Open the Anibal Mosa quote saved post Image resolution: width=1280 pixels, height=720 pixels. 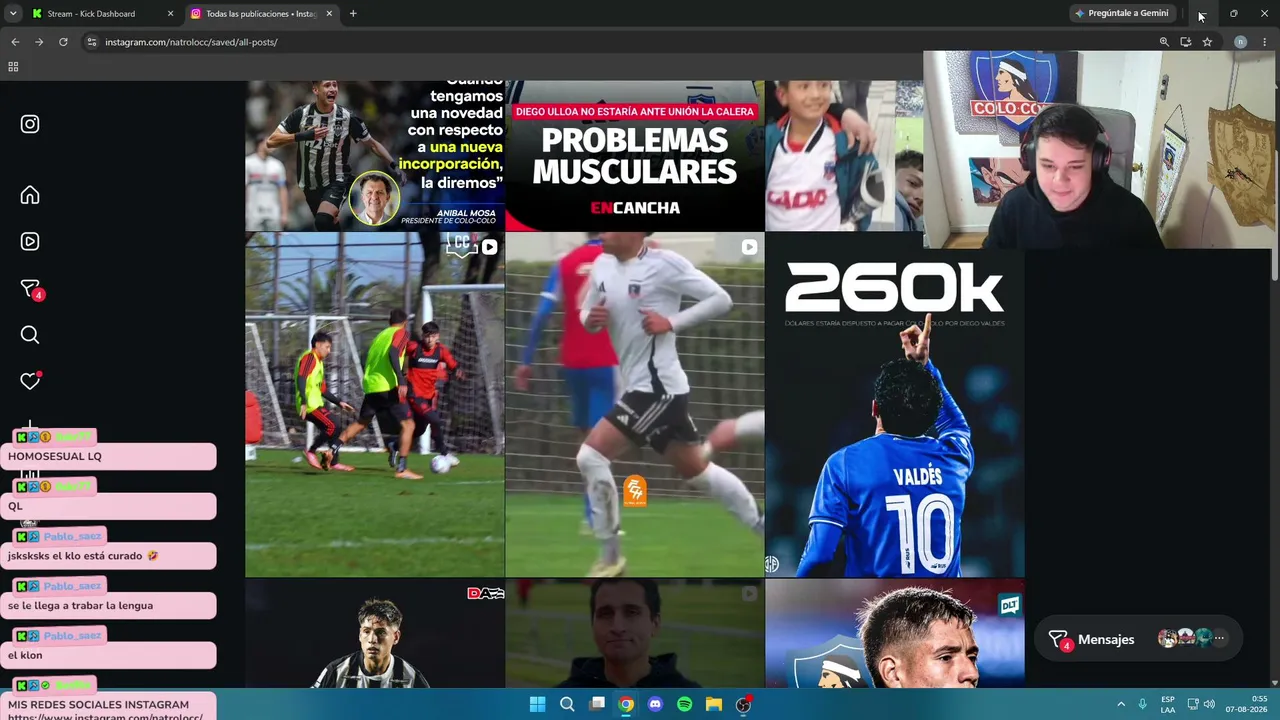tap(375, 155)
